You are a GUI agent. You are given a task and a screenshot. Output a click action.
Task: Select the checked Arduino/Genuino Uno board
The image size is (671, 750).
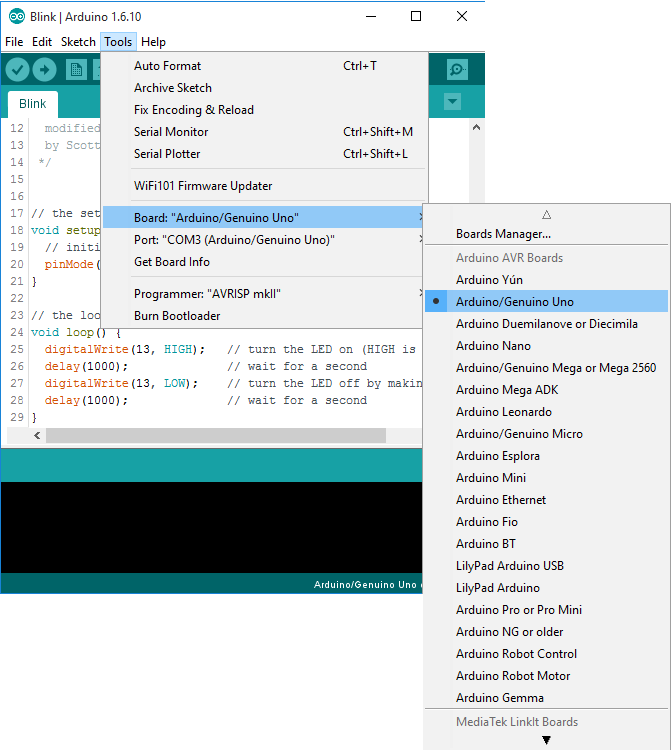point(546,302)
